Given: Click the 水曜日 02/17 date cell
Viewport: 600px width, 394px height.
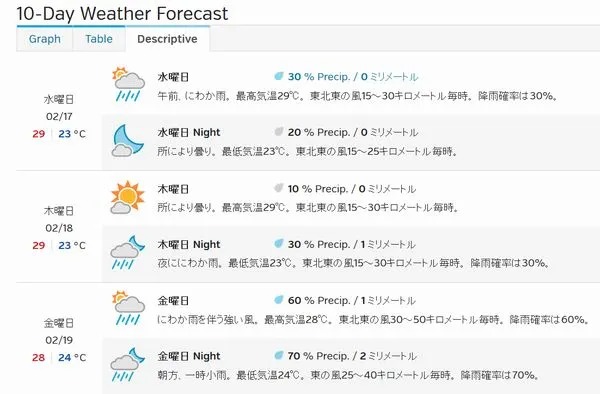Looking at the screenshot, I should pyautogui.click(x=59, y=117).
